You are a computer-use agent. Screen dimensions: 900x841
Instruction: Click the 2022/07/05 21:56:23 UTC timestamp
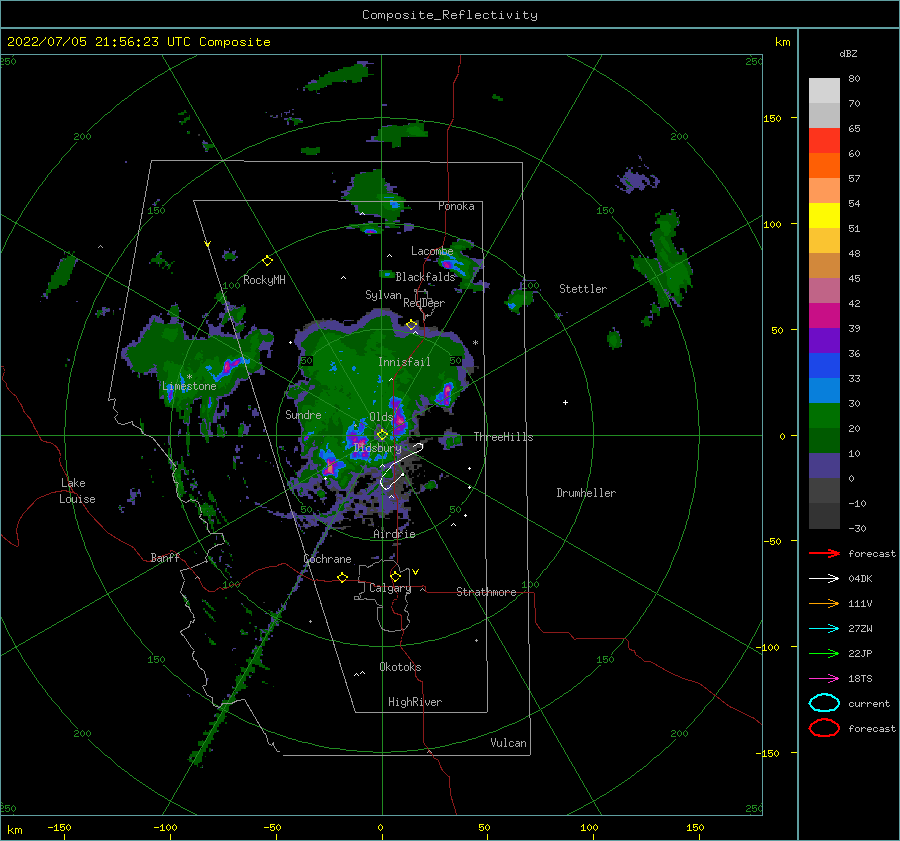[99, 42]
